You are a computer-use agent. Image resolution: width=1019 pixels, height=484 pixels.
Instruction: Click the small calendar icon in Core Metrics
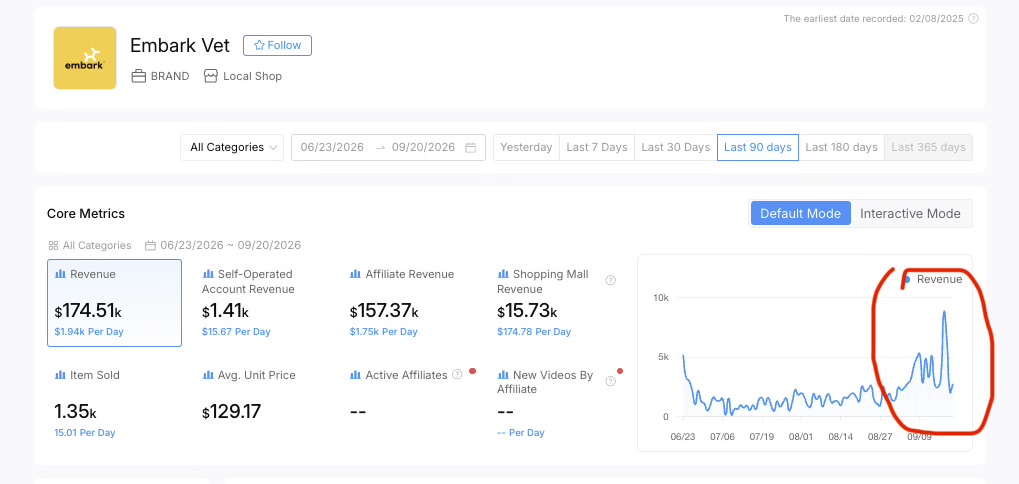pos(150,246)
